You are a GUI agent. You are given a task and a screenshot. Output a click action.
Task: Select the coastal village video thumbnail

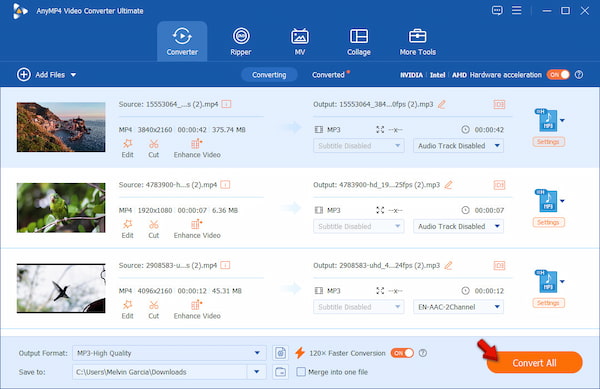click(x=61, y=127)
